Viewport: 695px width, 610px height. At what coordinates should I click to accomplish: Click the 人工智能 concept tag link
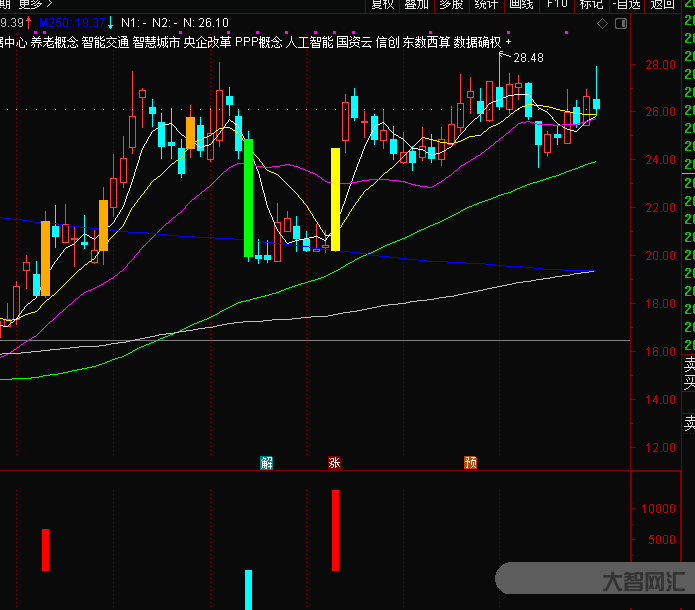pos(308,43)
